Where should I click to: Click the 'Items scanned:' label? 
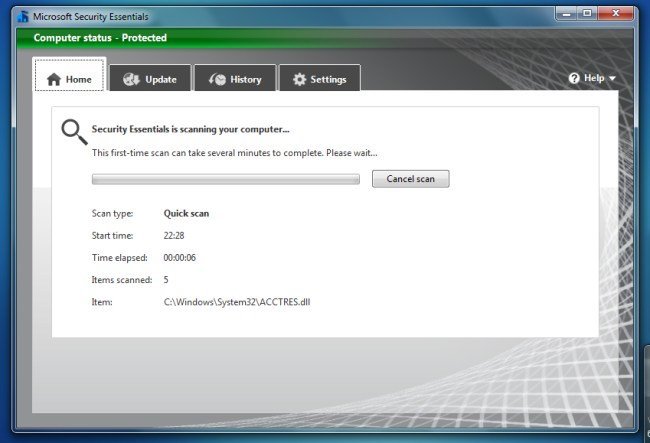point(122,280)
